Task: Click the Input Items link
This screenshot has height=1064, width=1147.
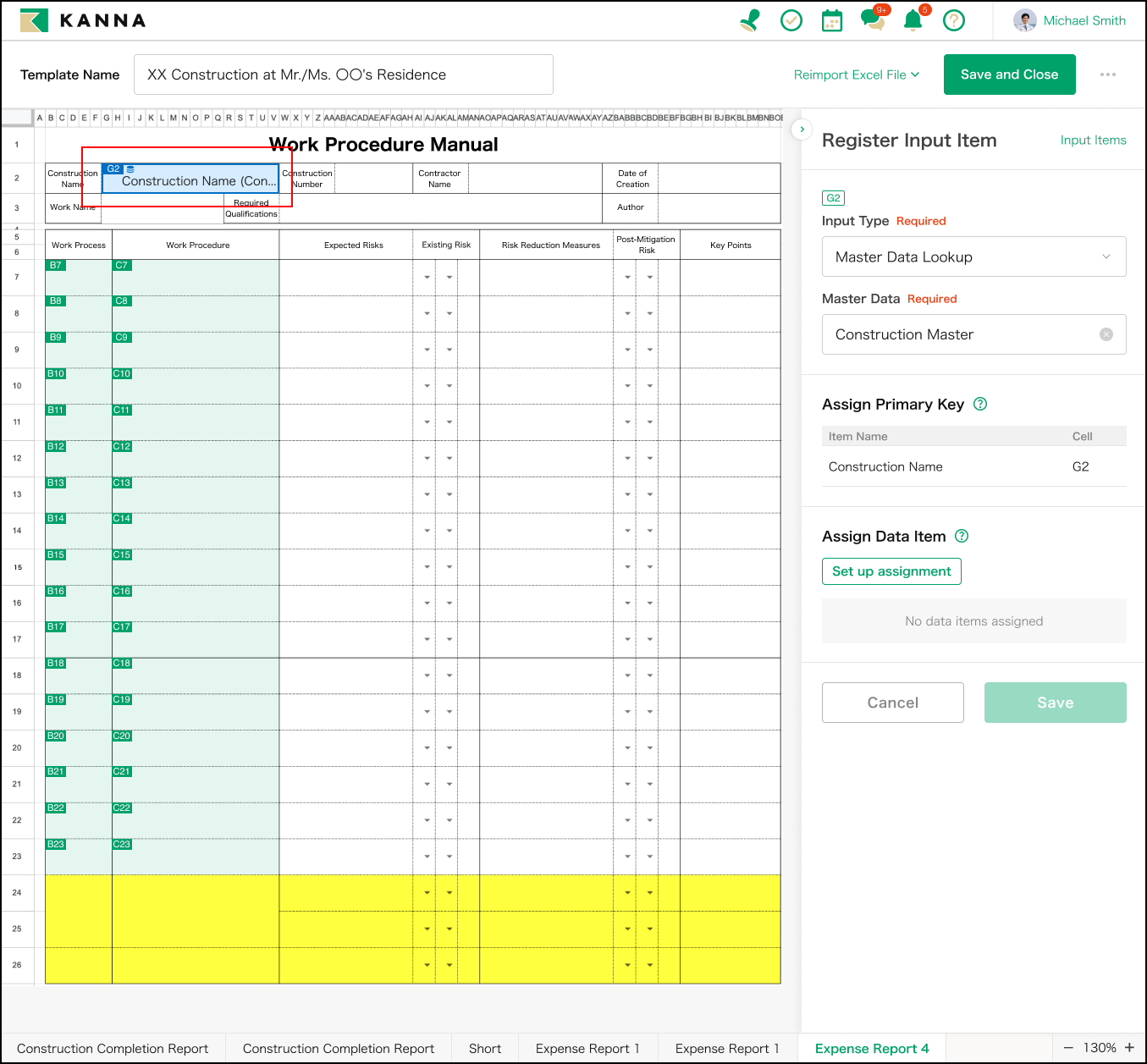Action: point(1093,141)
